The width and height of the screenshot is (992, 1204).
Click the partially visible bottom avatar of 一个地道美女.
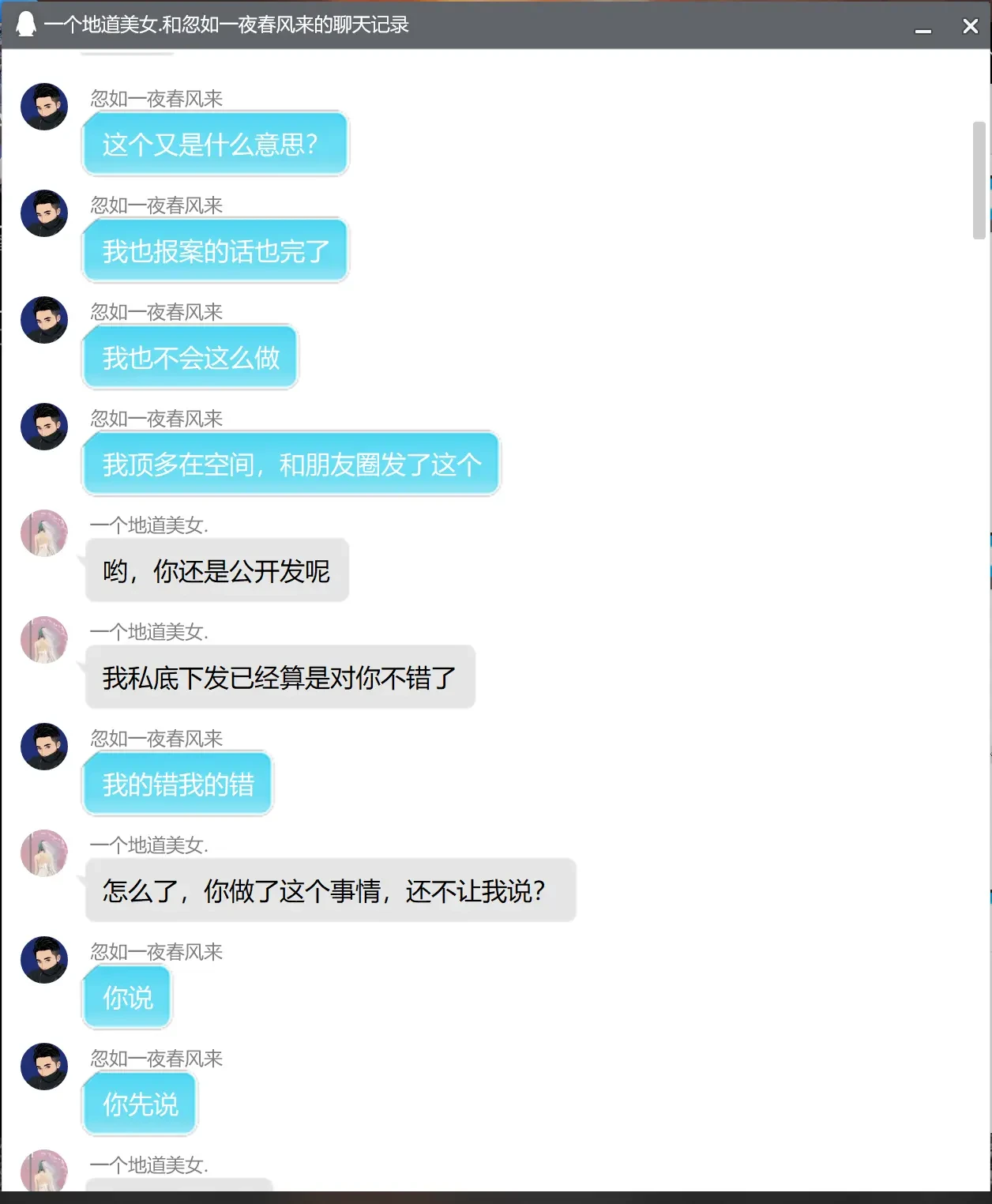pyautogui.click(x=44, y=1170)
